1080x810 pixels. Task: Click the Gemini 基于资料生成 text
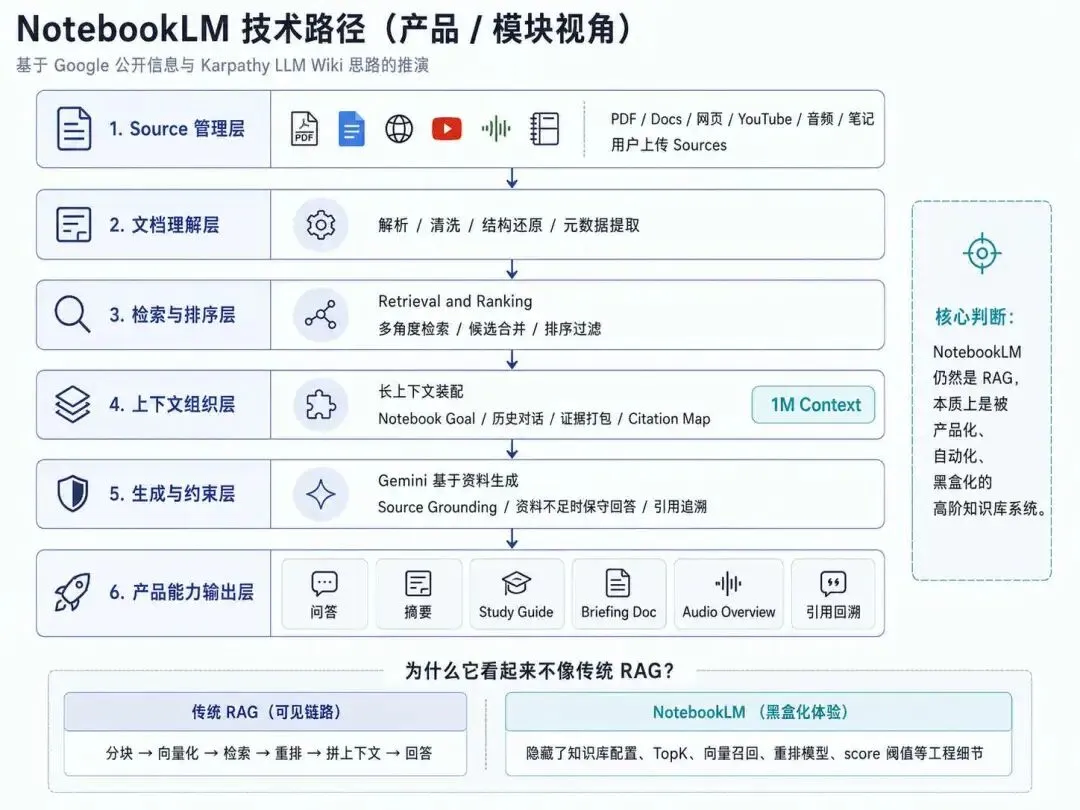[x=448, y=480]
